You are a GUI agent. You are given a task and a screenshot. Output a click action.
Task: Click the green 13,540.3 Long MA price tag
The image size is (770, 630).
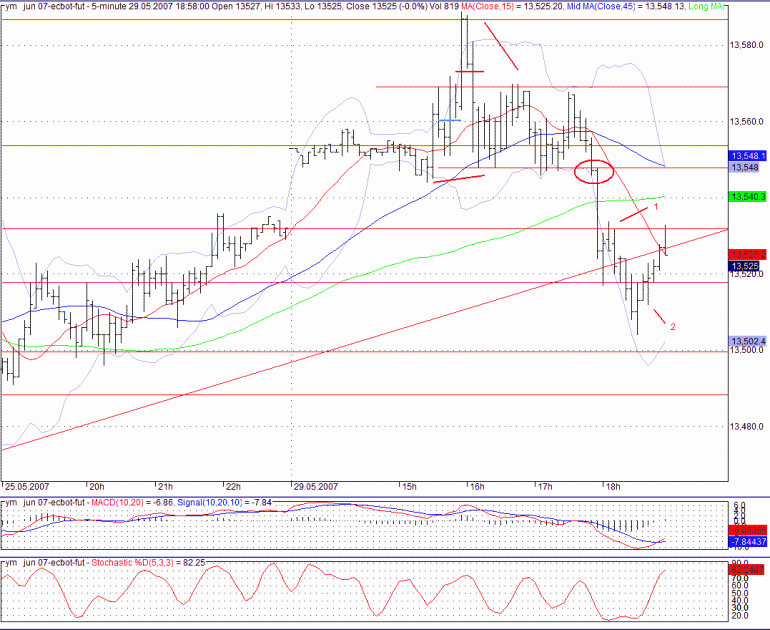tap(748, 197)
